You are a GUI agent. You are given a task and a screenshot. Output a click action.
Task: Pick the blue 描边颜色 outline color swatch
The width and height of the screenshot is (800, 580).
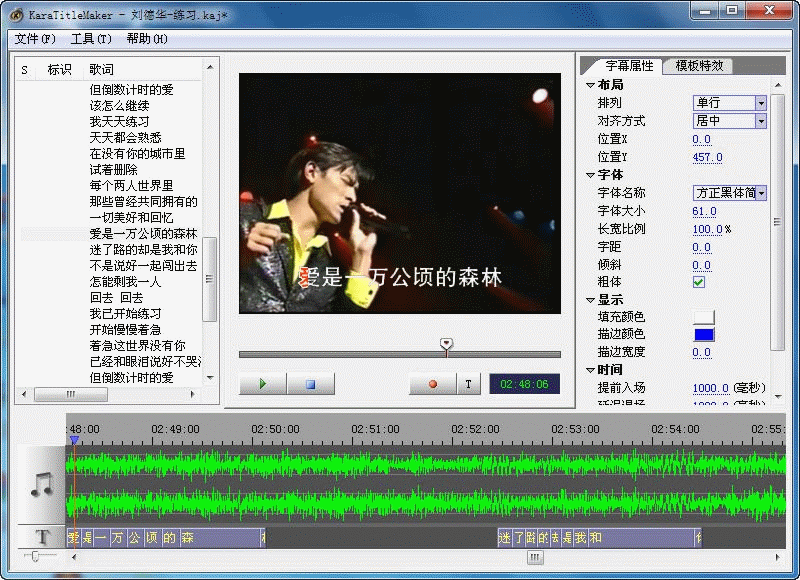[x=704, y=335]
